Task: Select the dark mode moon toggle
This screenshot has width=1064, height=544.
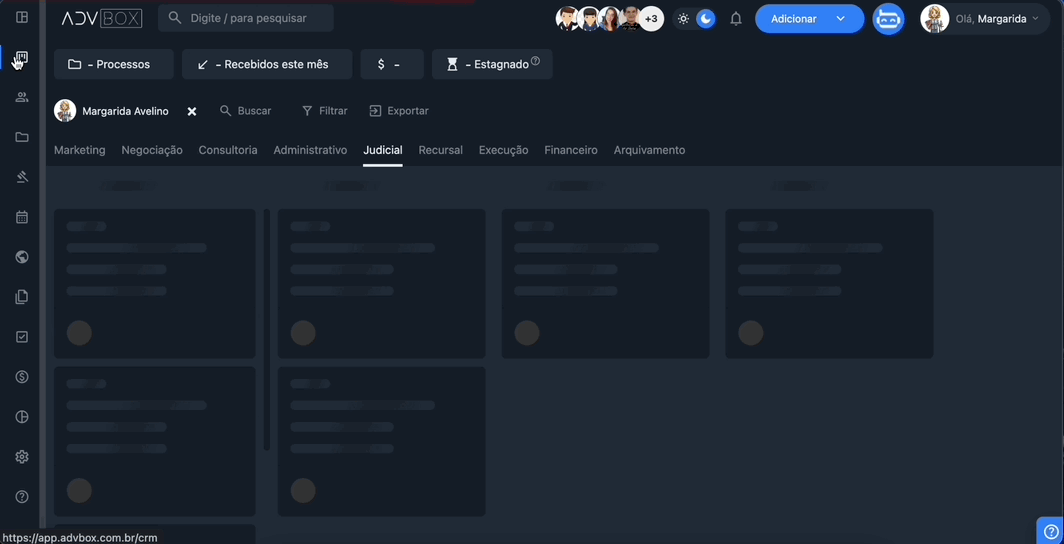Action: pyautogui.click(x=706, y=19)
